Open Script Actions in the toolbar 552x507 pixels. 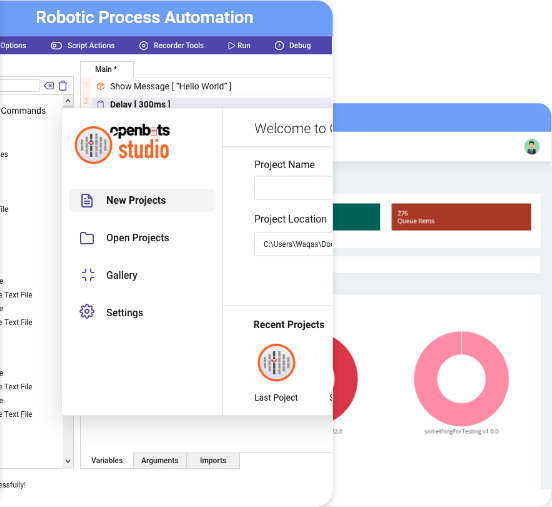83,45
